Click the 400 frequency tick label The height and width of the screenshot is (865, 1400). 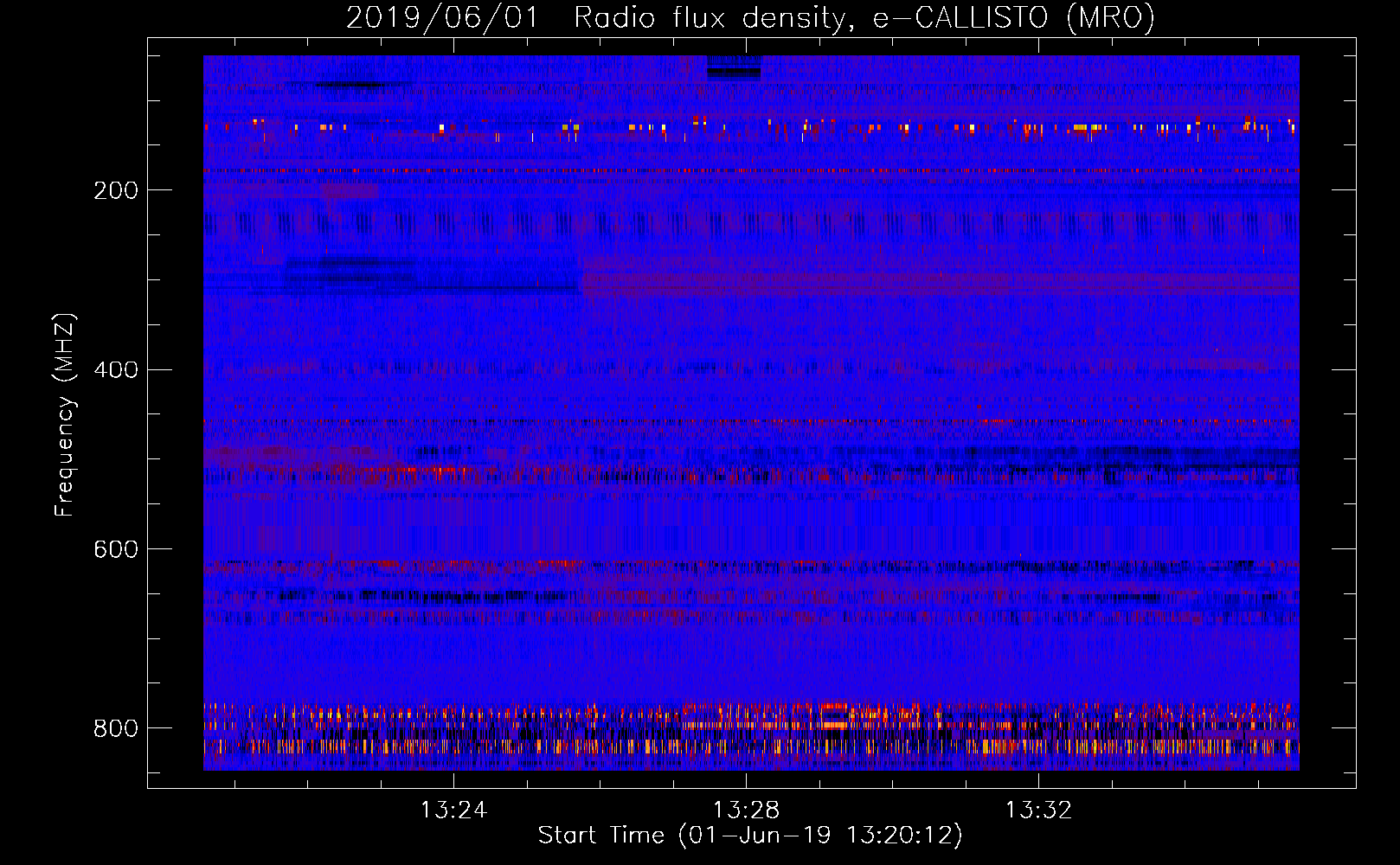click(116, 370)
